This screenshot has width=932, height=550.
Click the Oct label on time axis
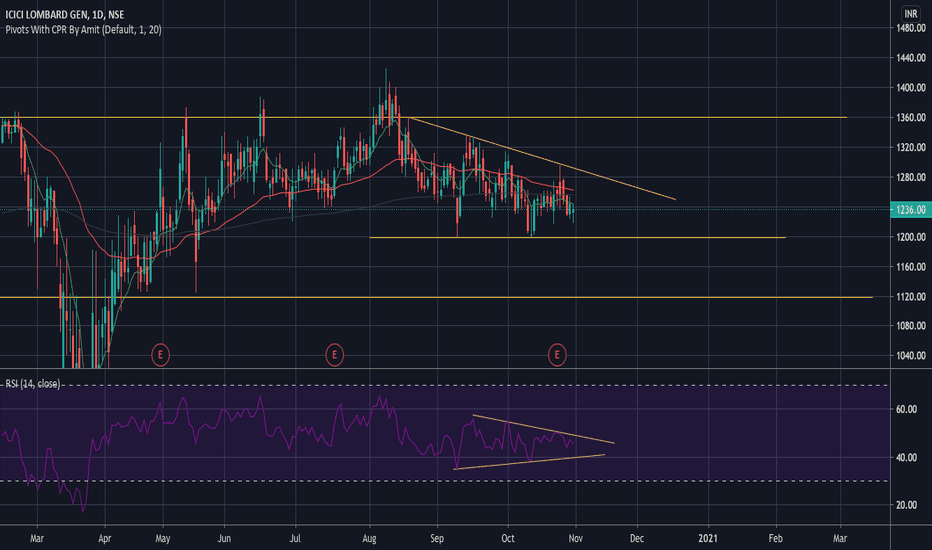[508, 539]
